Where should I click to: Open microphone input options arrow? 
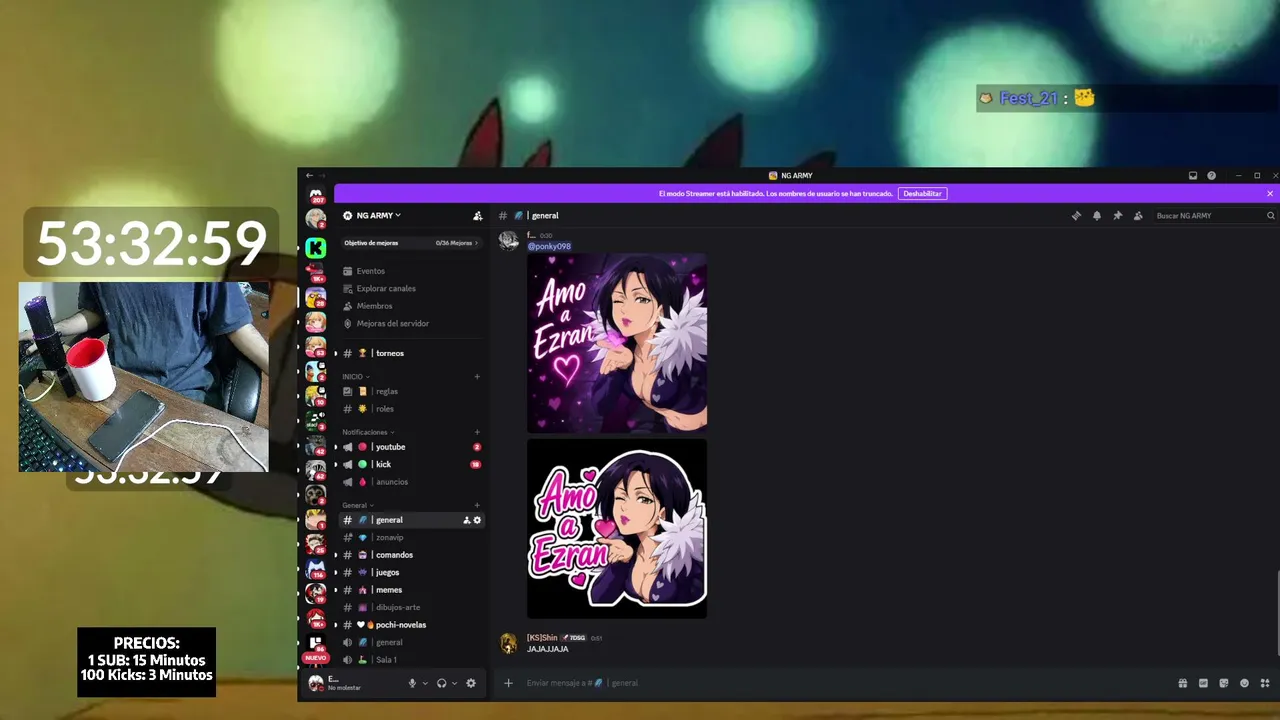[425, 683]
